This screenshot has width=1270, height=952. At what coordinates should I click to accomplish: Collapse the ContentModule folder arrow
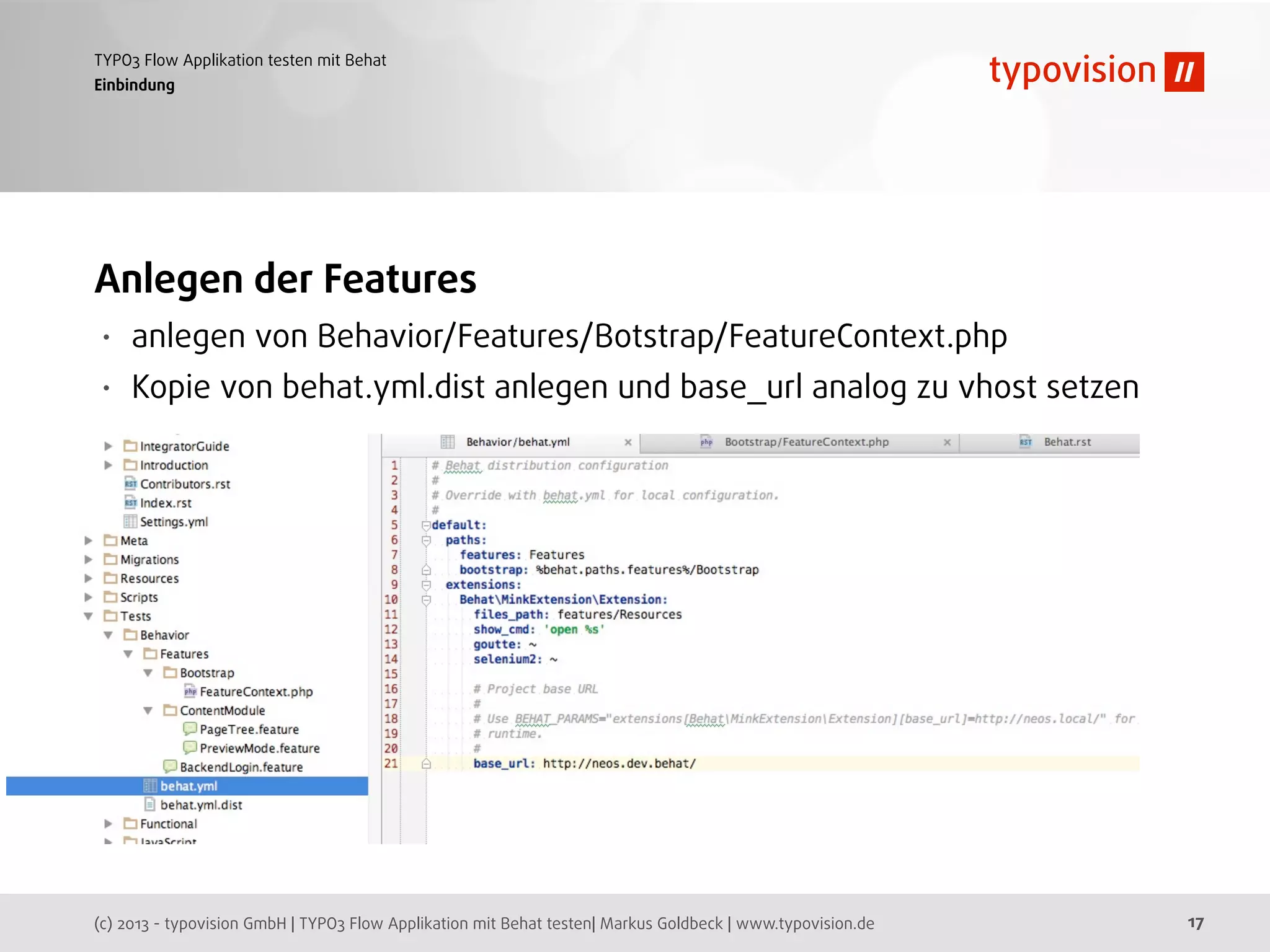(x=148, y=711)
